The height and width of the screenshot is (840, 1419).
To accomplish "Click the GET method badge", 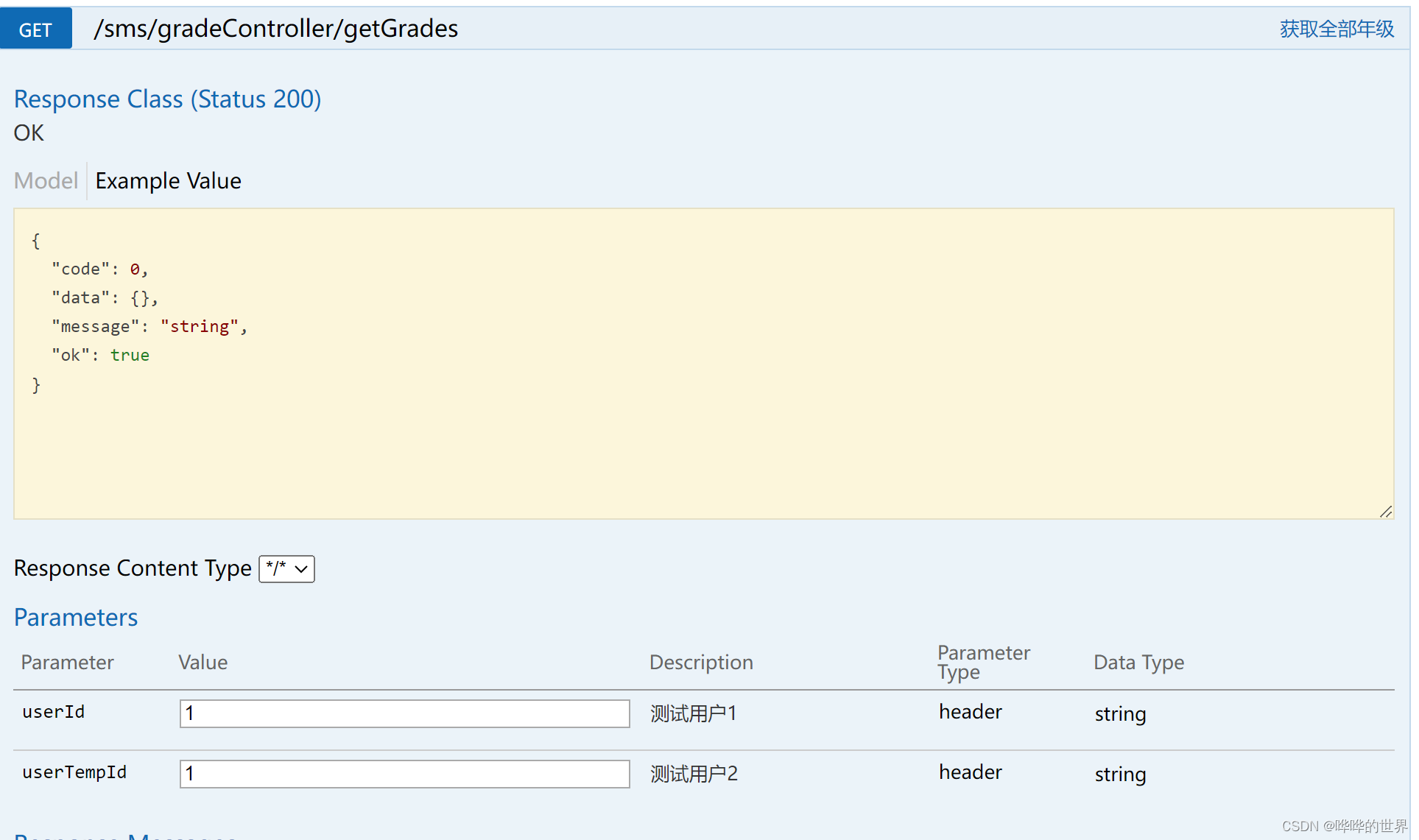I will tap(35, 29).
